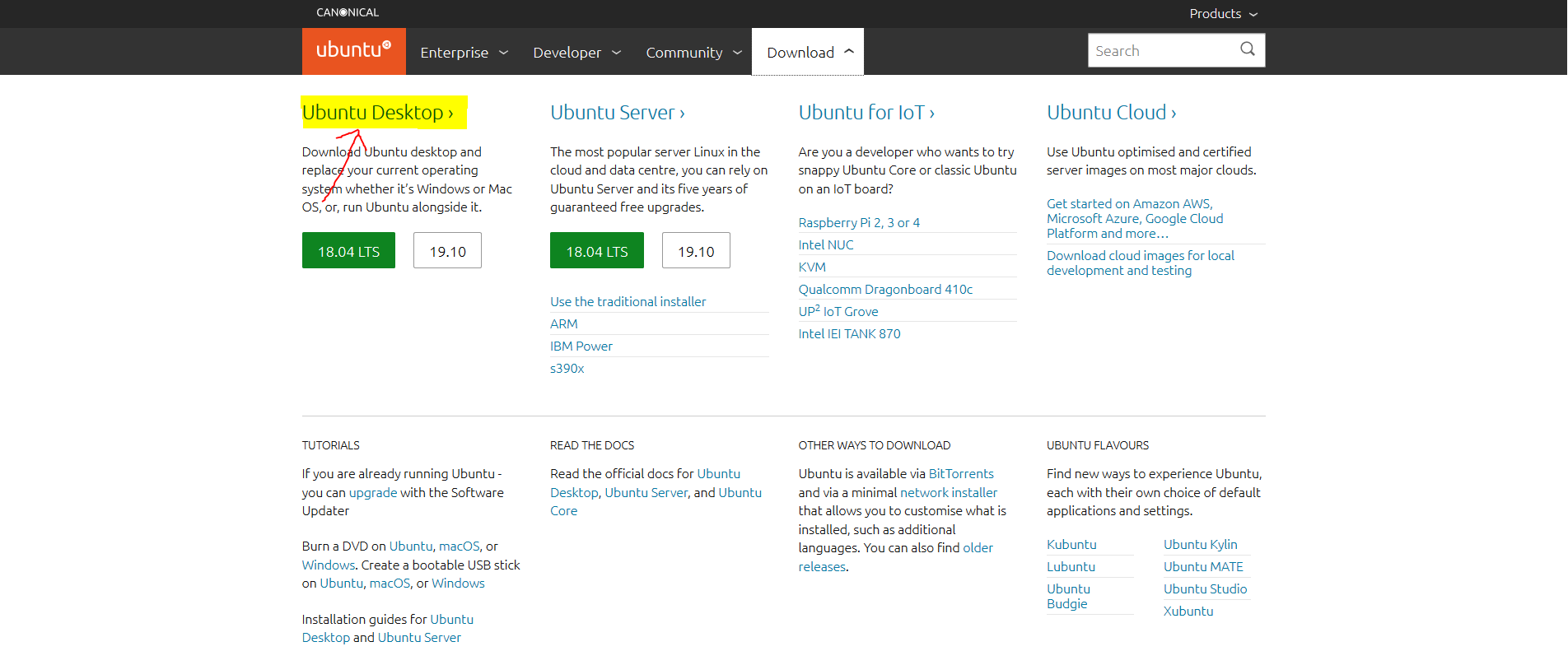Click Use the traditional installer link
This screenshot has height=665, width=1568.
pyautogui.click(x=628, y=302)
